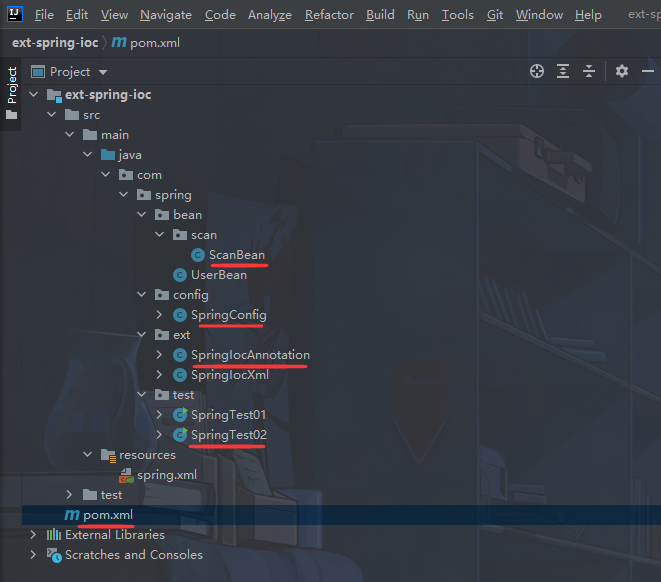The width and height of the screenshot is (661, 582).
Task: Open the Run menu
Action: [418, 15]
